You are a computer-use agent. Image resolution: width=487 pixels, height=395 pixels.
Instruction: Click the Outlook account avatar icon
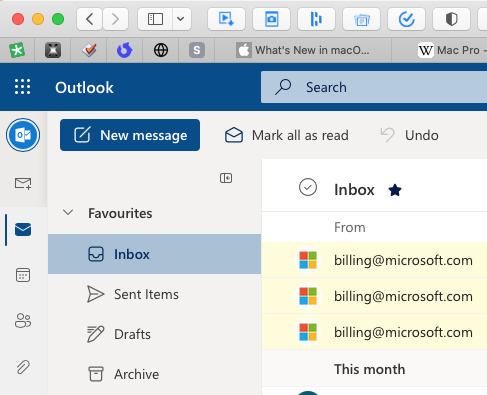(23, 135)
